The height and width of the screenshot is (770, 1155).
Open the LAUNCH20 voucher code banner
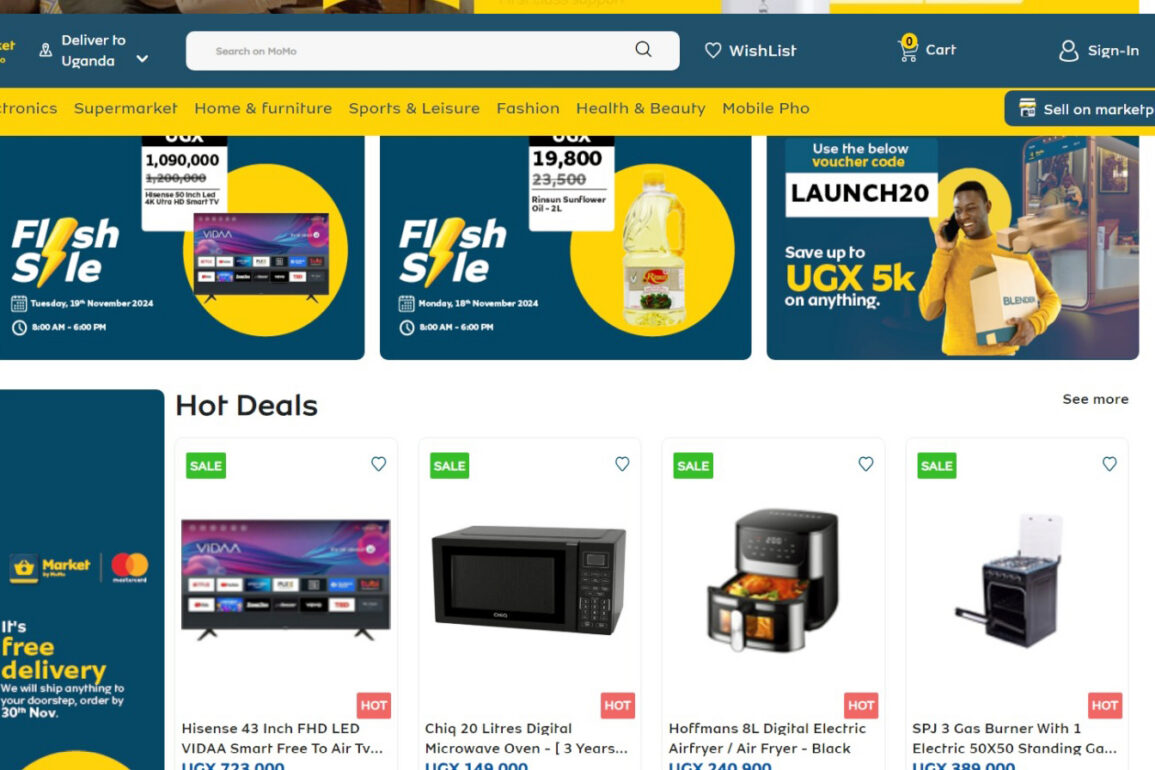[x=952, y=248]
